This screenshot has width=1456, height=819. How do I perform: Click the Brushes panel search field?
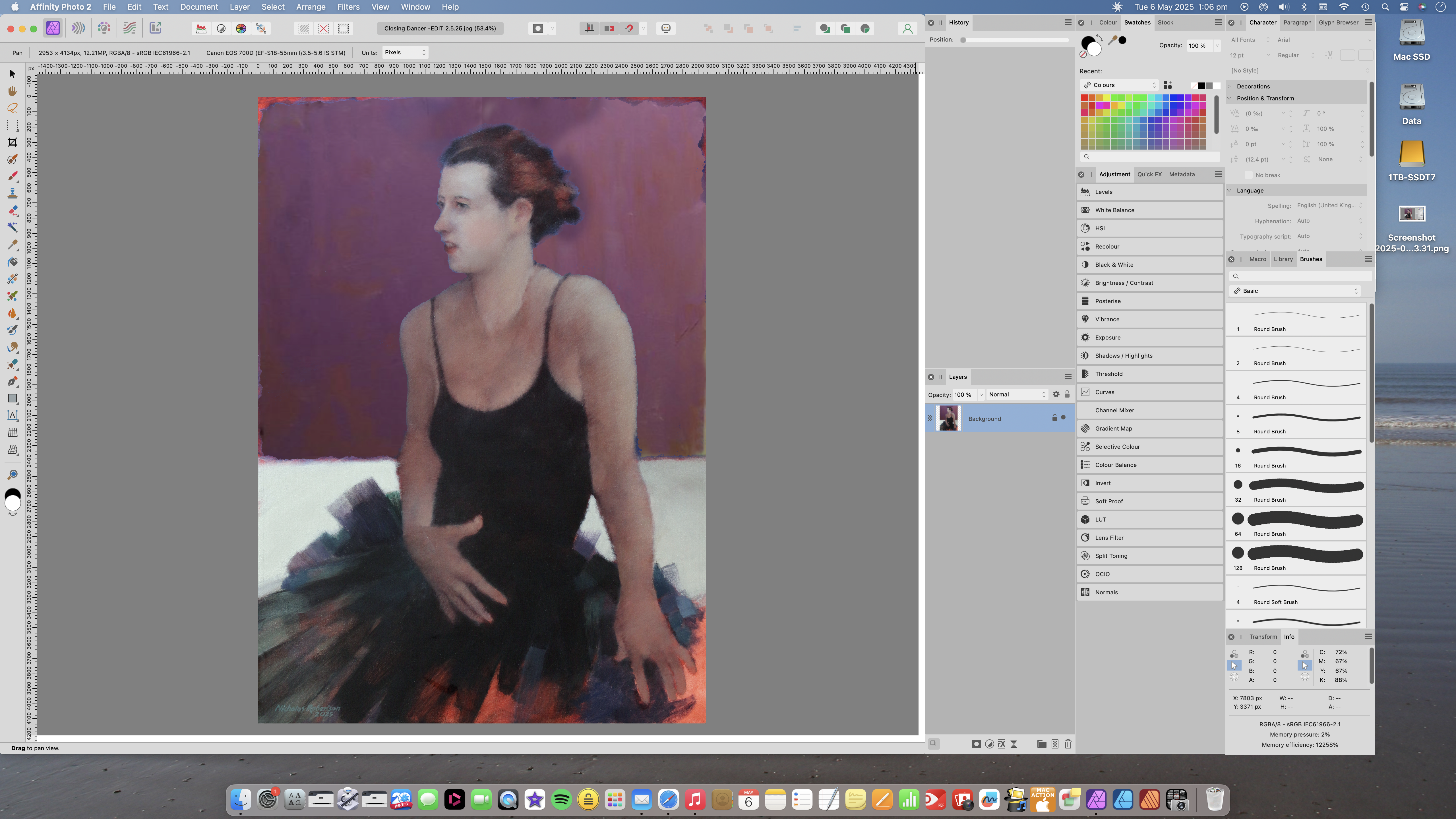(x=1300, y=276)
